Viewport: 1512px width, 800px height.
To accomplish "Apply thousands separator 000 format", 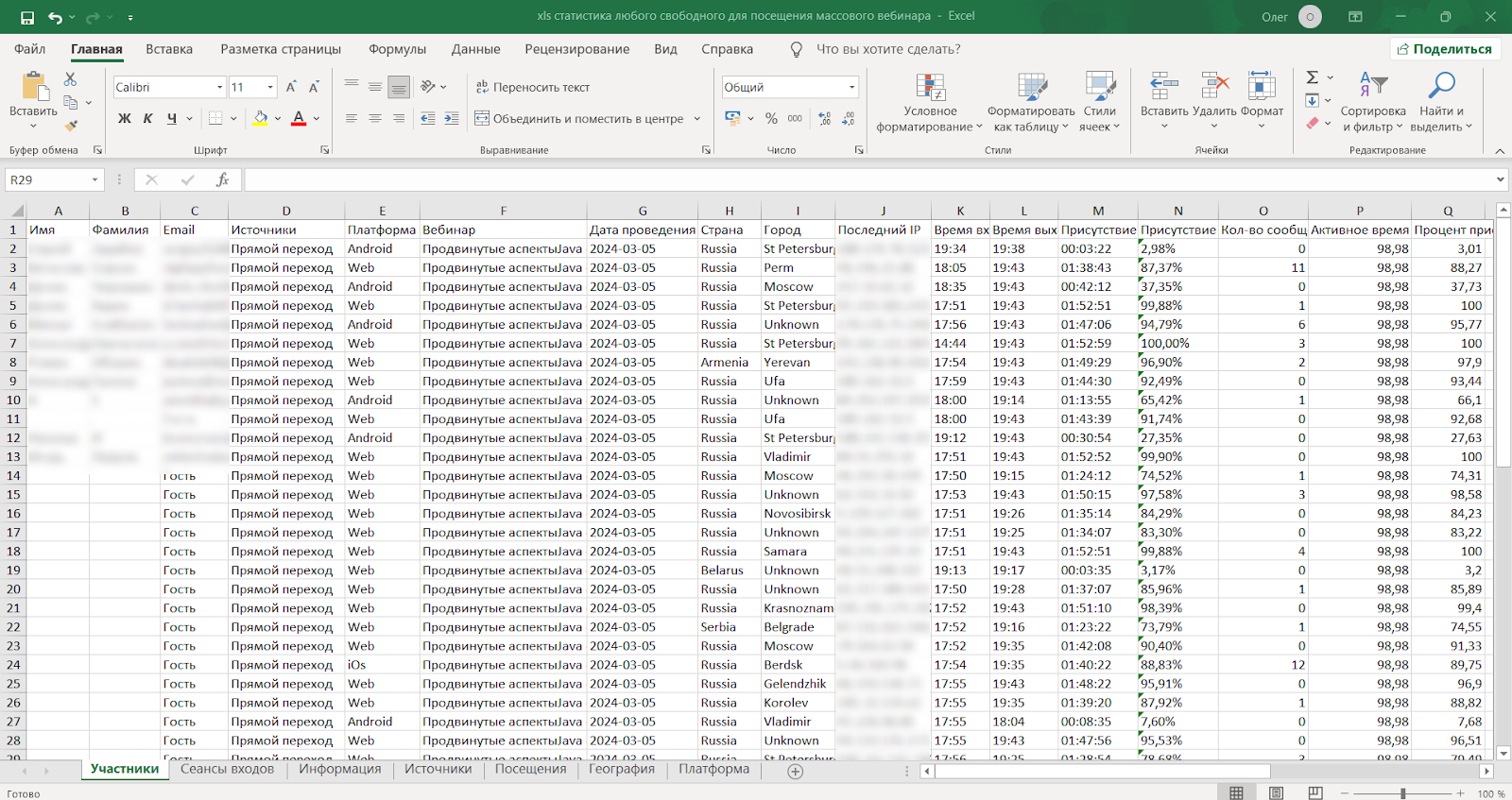I will tap(795, 118).
